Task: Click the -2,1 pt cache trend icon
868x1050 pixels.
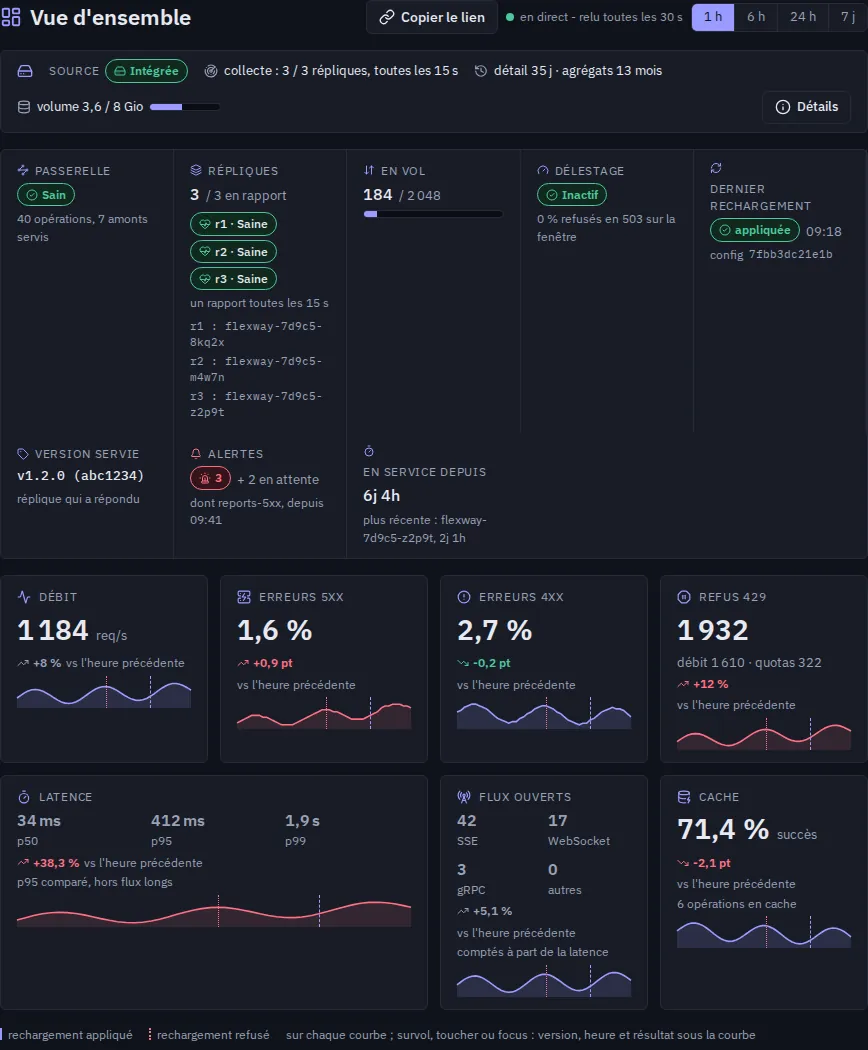Action: [682, 863]
